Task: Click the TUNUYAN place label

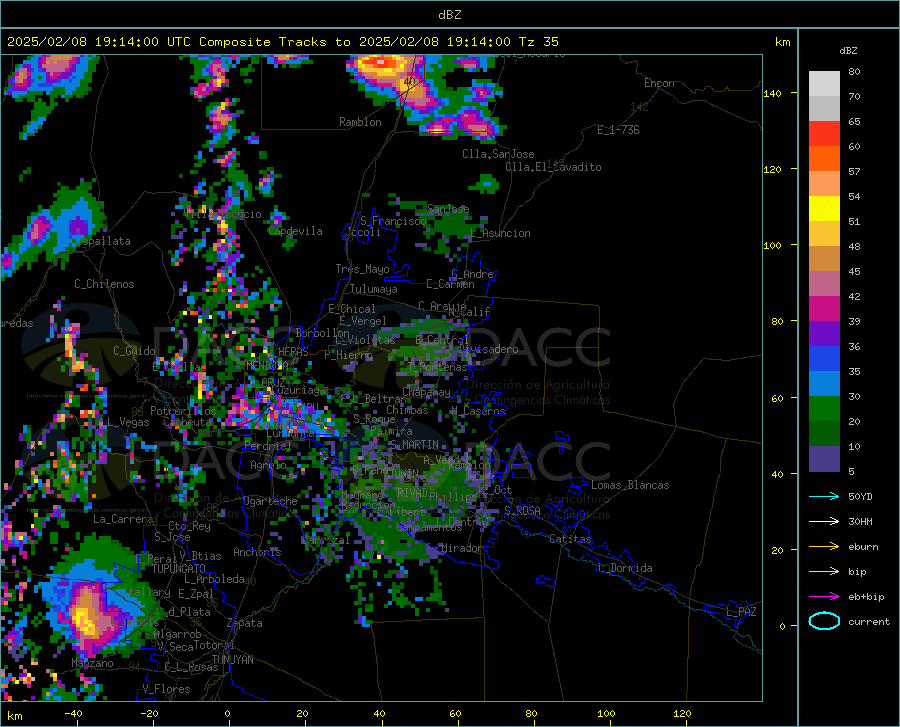Action: click(x=232, y=660)
